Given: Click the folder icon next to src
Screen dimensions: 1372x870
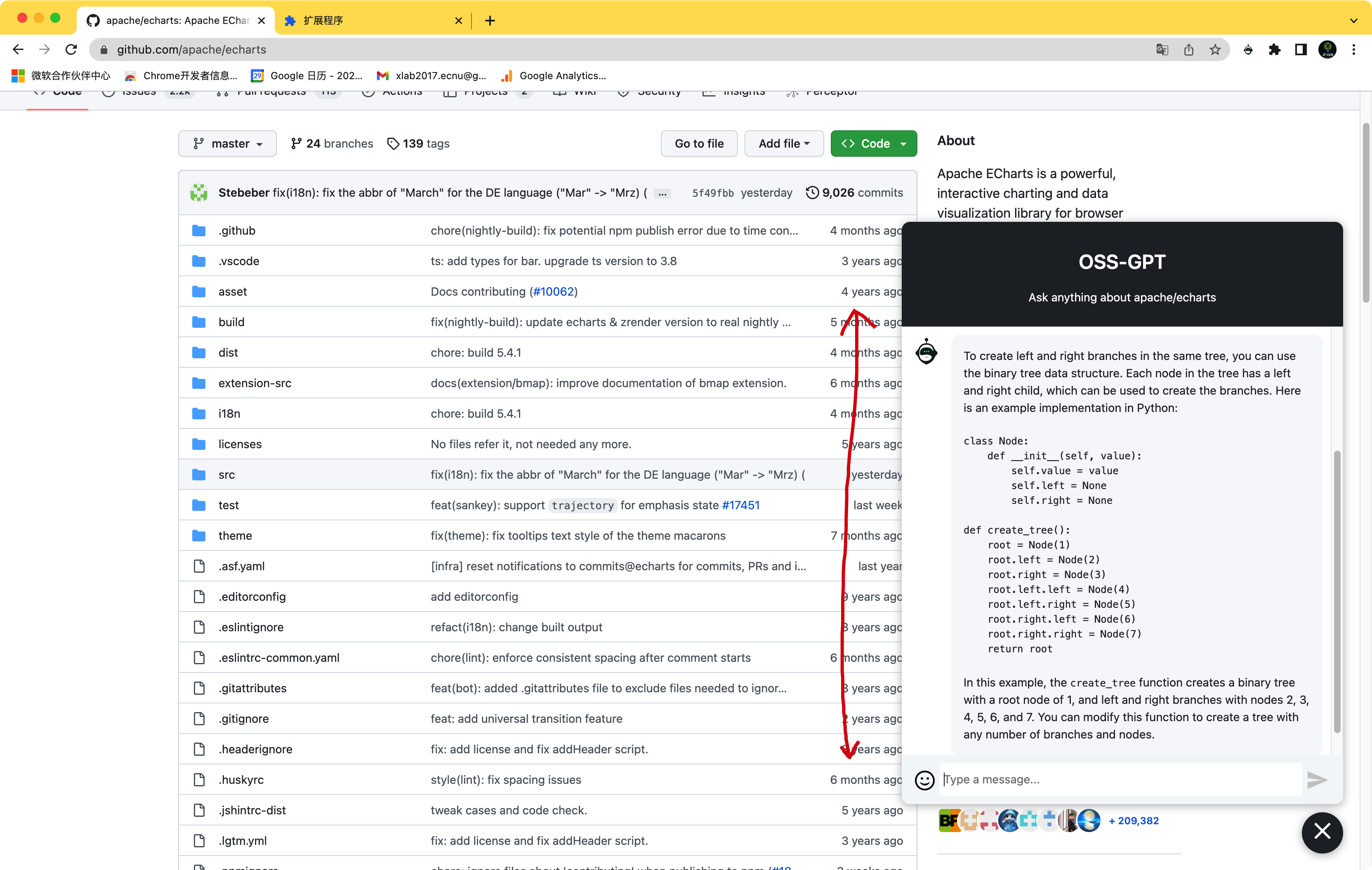Looking at the screenshot, I should pos(199,474).
